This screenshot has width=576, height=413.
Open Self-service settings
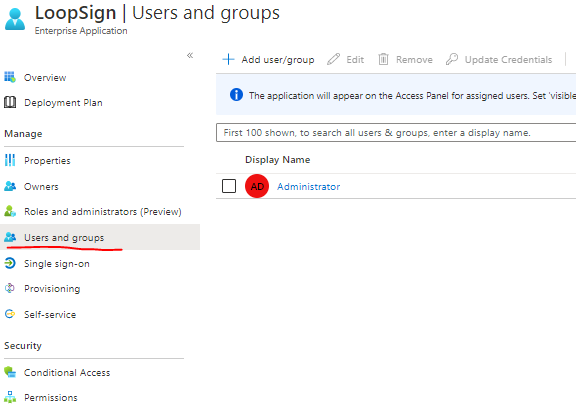tap(50, 315)
